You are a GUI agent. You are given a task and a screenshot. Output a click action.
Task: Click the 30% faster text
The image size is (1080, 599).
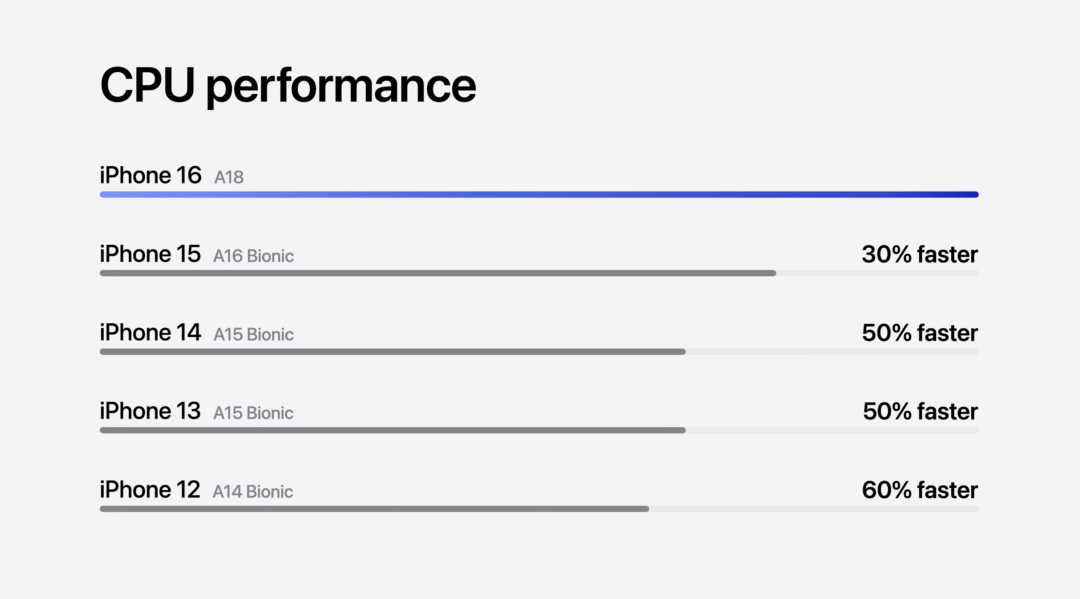pyautogui.click(x=919, y=254)
